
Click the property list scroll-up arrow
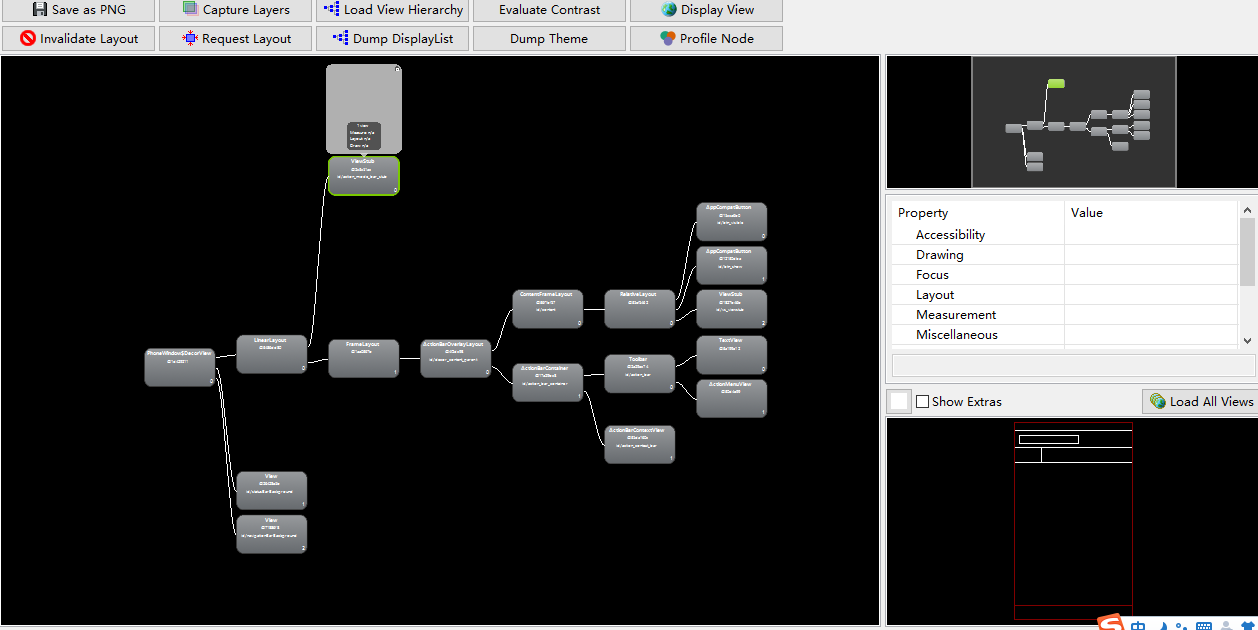click(1247, 210)
